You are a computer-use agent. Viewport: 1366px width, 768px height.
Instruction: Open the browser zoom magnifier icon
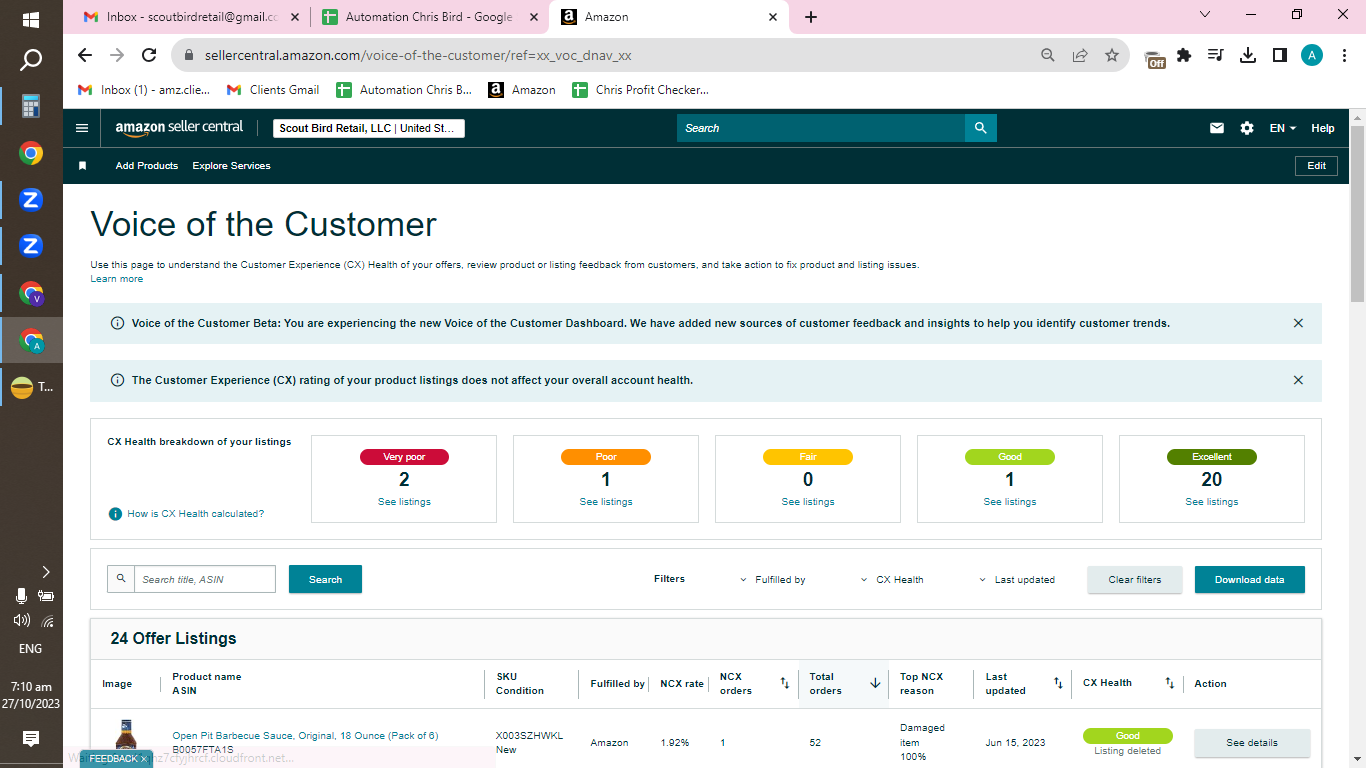[x=1048, y=55]
